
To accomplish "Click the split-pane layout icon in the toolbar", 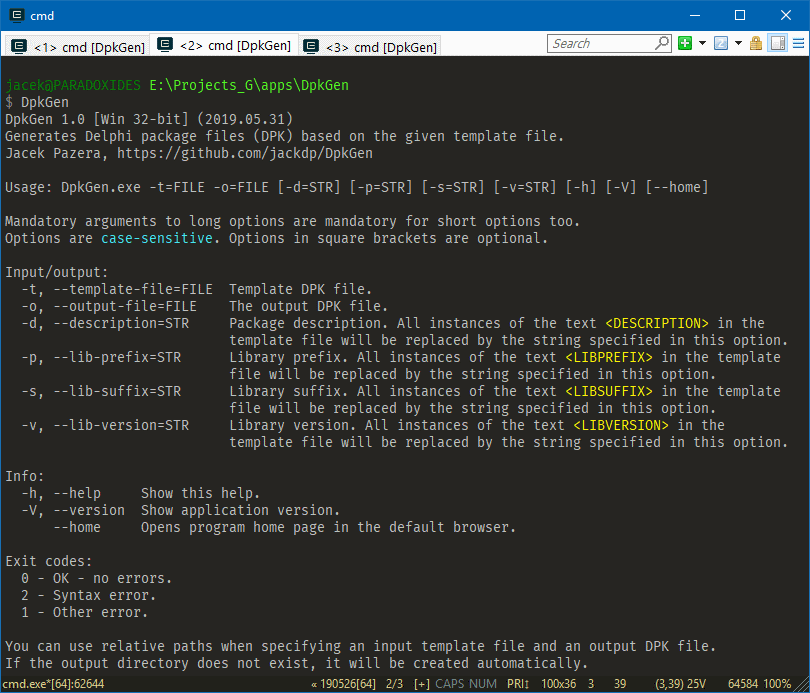I will (777, 43).
